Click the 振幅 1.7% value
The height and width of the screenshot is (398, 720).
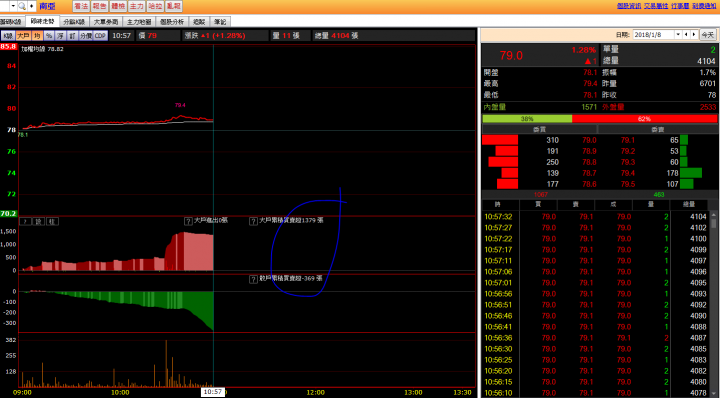pyautogui.click(x=708, y=73)
